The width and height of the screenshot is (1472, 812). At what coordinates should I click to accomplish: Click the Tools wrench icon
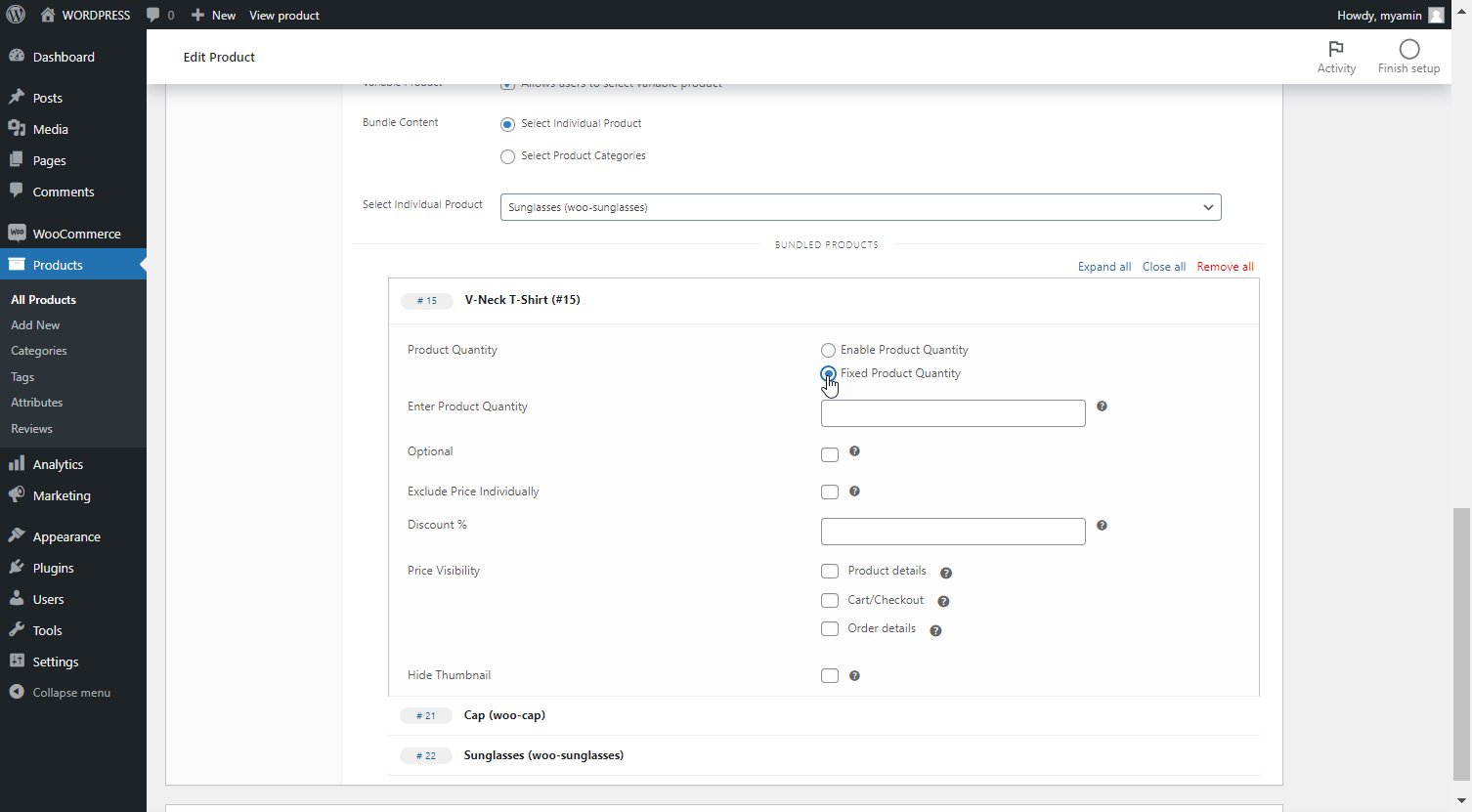(x=17, y=629)
